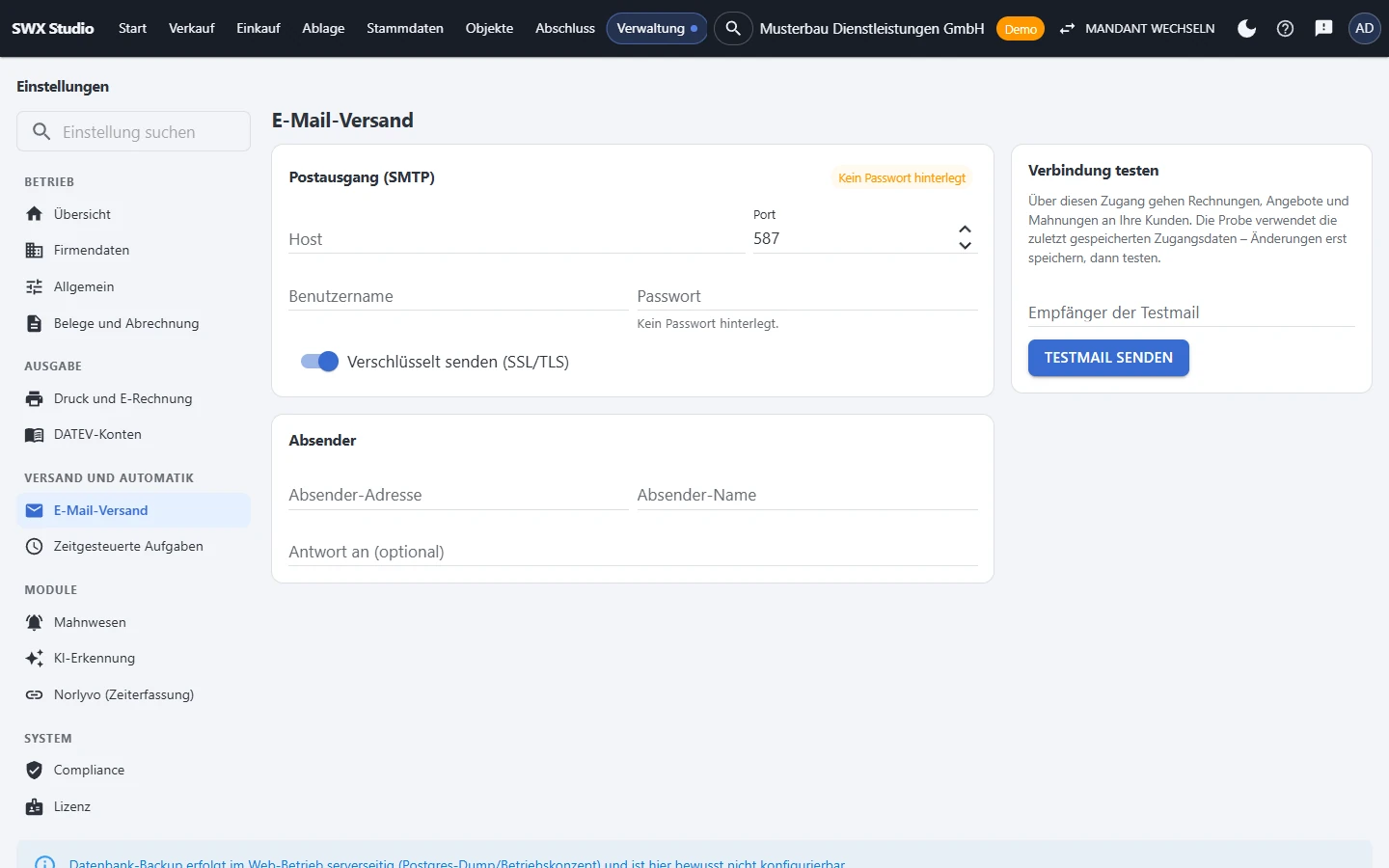Click the Lizenz badge icon
This screenshot has width=1389, height=868.
35,806
